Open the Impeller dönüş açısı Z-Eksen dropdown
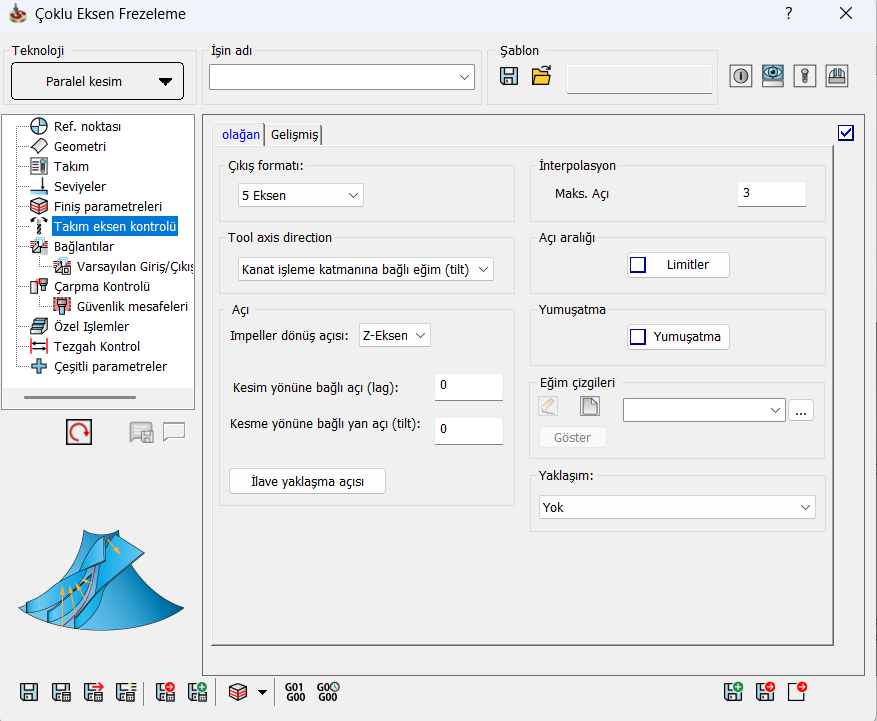The height and width of the screenshot is (721, 877). click(x=394, y=336)
